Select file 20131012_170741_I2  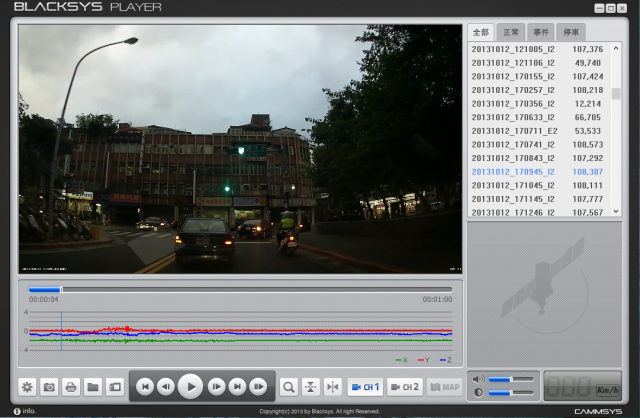coord(540,145)
